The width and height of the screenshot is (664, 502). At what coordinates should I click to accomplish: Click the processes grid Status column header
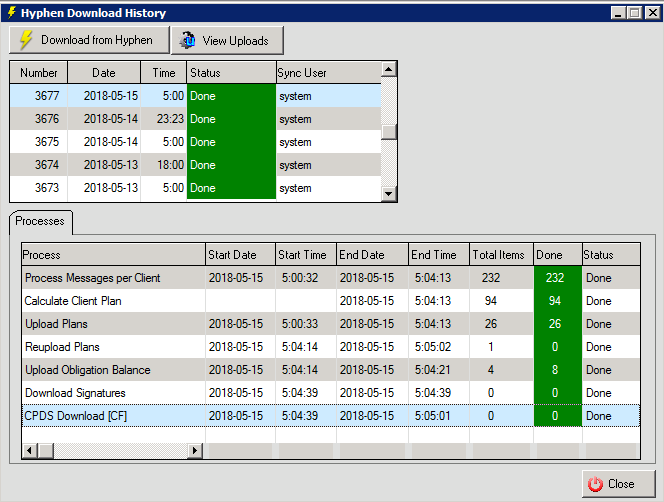(611, 255)
